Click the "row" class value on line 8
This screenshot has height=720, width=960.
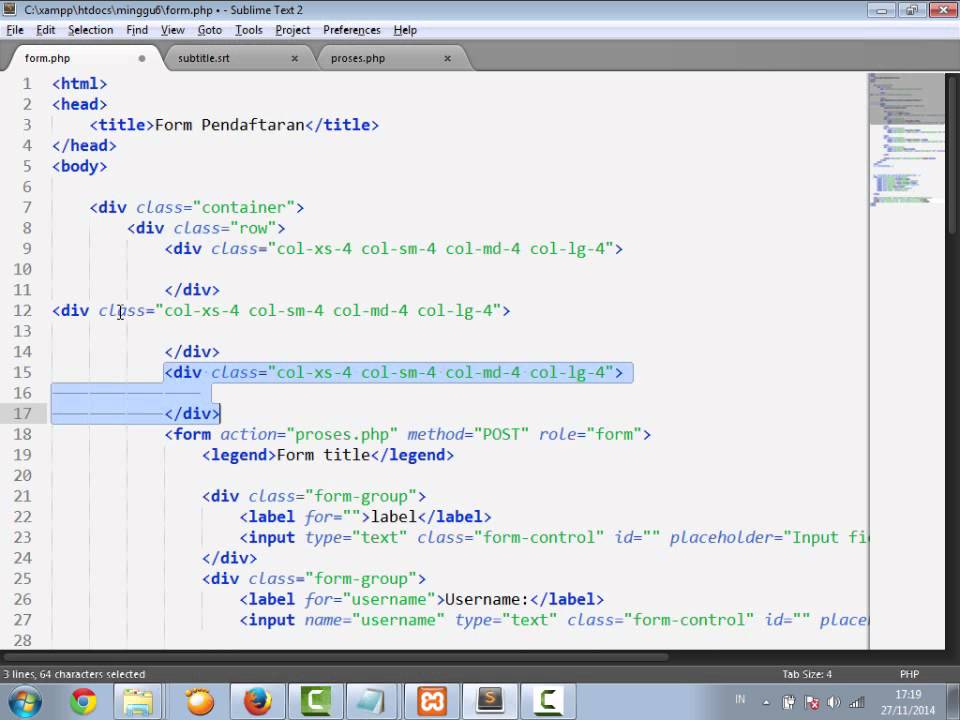pos(253,228)
